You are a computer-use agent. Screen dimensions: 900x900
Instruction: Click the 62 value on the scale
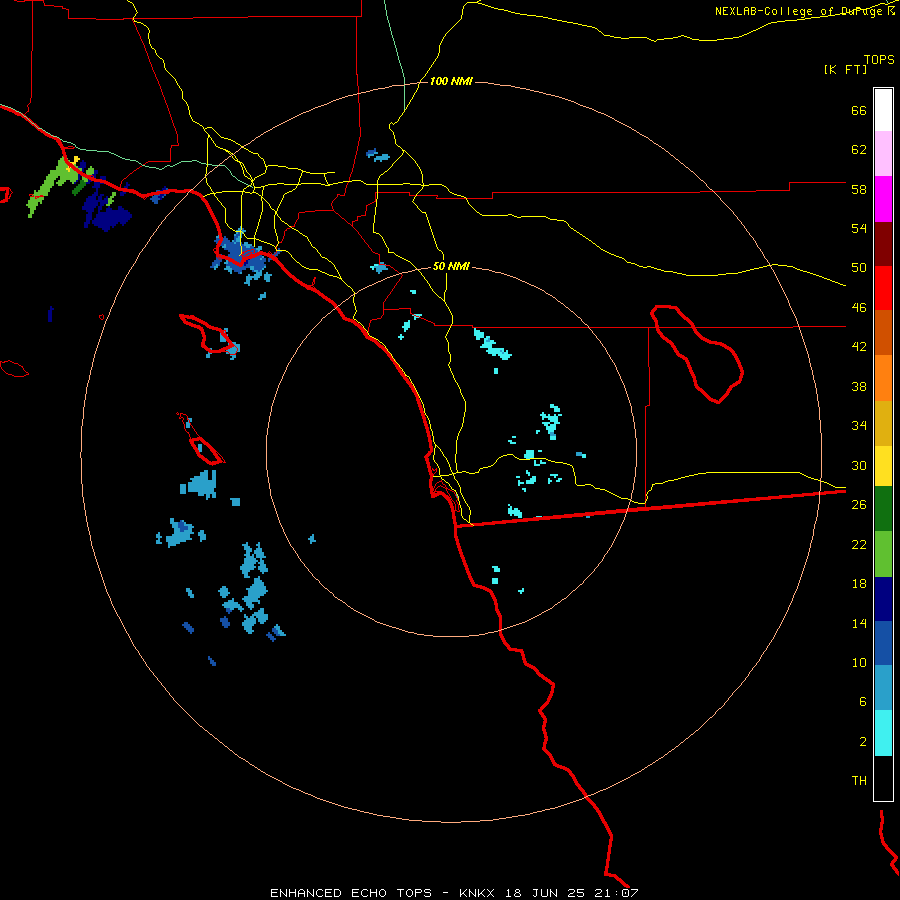point(859,150)
